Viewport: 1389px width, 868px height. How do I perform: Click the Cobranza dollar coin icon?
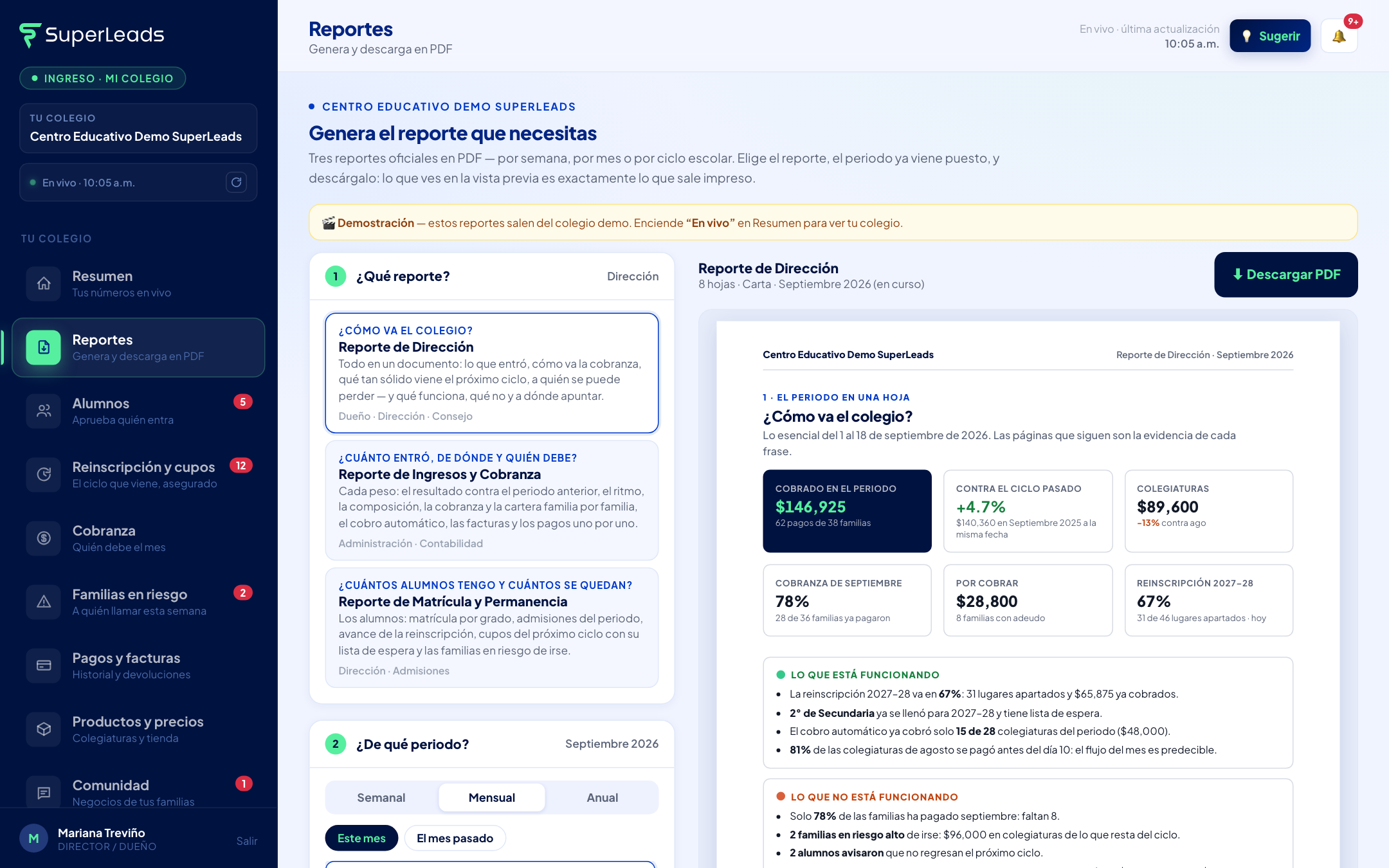point(44,538)
